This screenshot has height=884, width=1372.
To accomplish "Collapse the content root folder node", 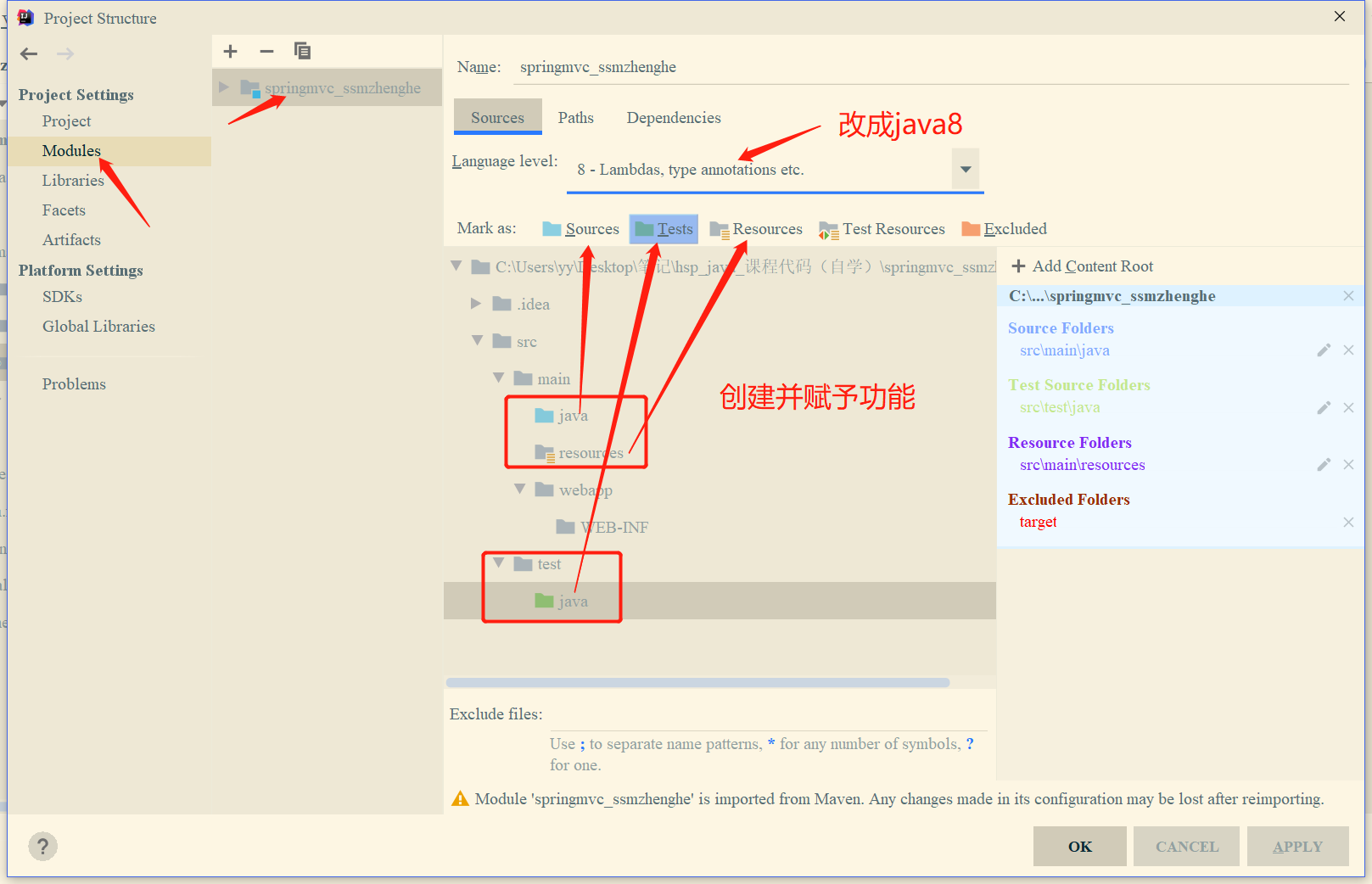I will point(456,266).
